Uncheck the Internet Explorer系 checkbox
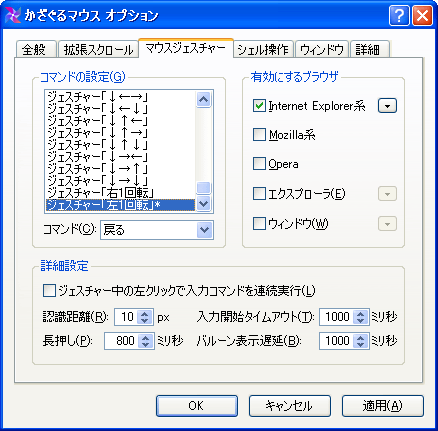Viewport: 438px width, 431px height. 259,106
